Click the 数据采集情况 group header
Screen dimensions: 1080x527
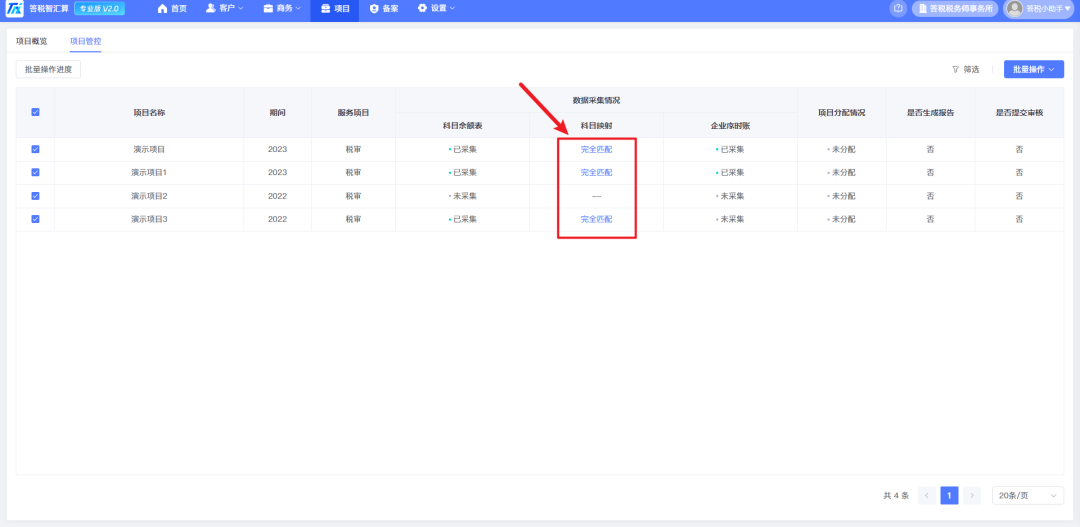pyautogui.click(x=596, y=101)
